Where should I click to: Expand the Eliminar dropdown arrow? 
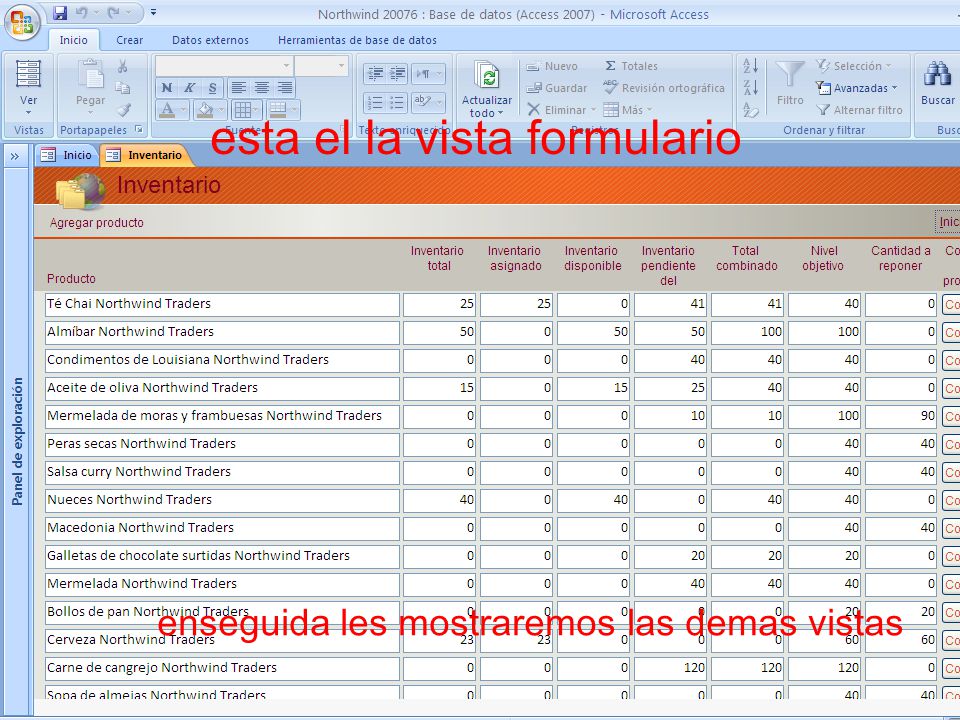[x=594, y=110]
